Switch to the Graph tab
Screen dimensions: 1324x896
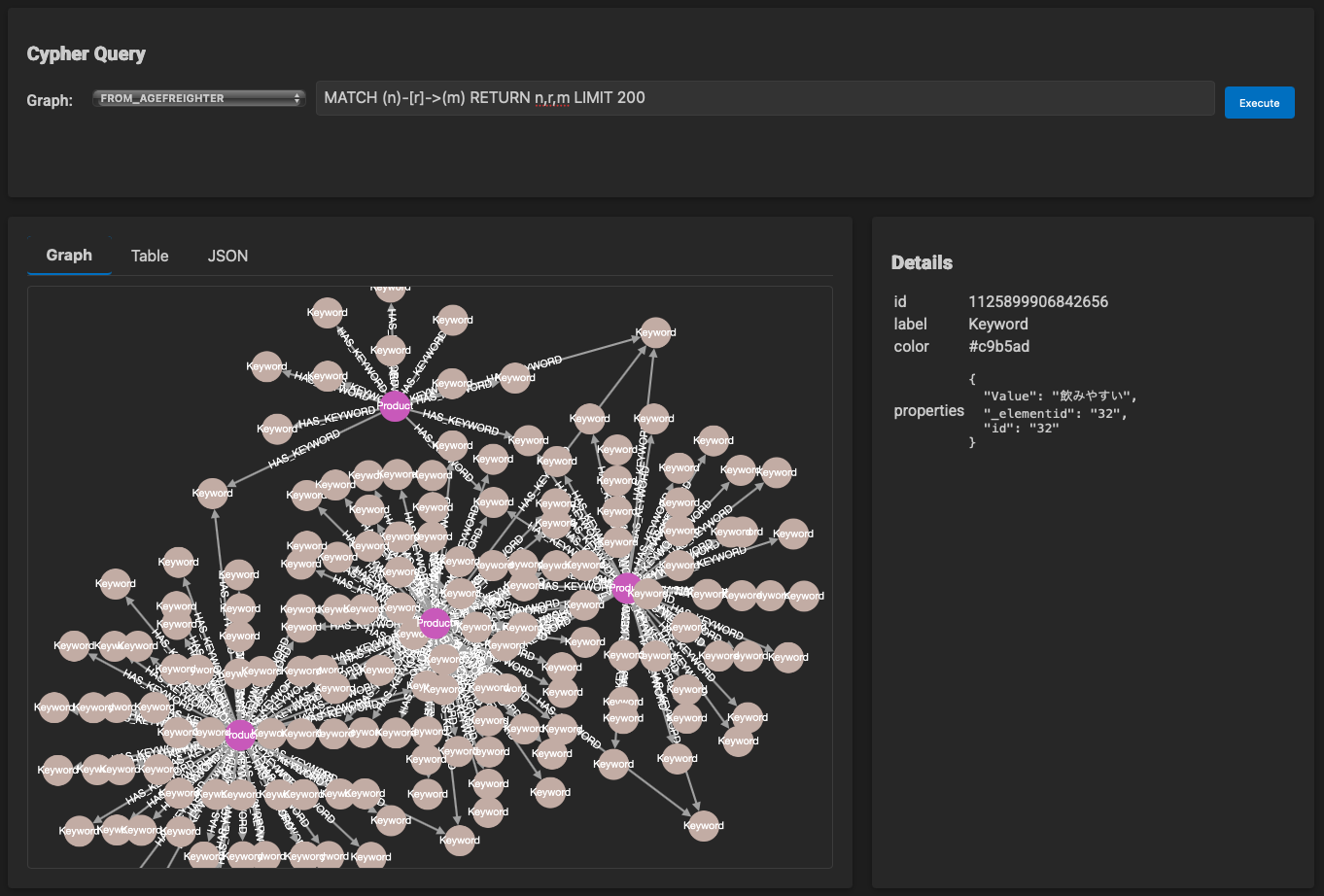[69, 256]
